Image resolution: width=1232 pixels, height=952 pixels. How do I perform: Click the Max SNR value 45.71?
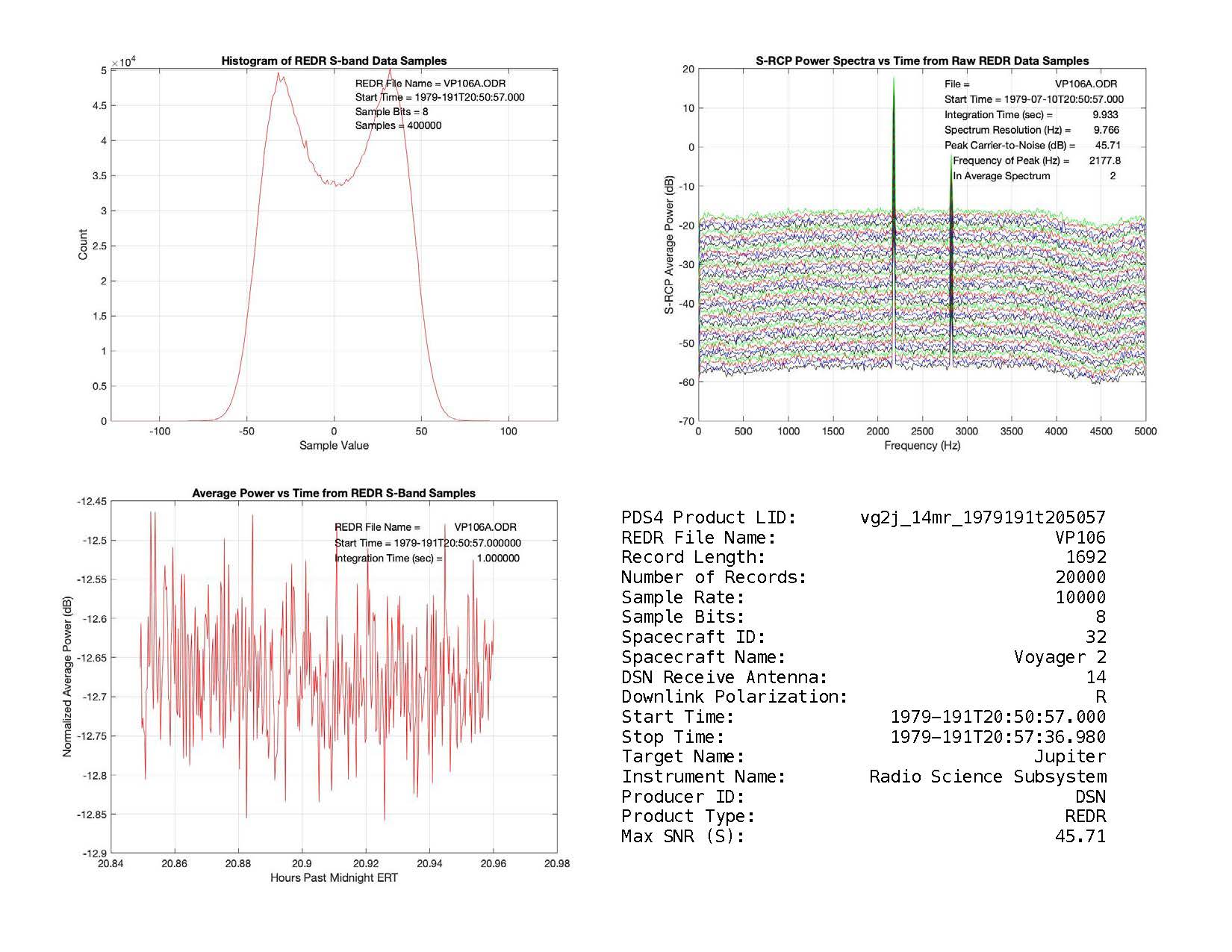[1080, 836]
